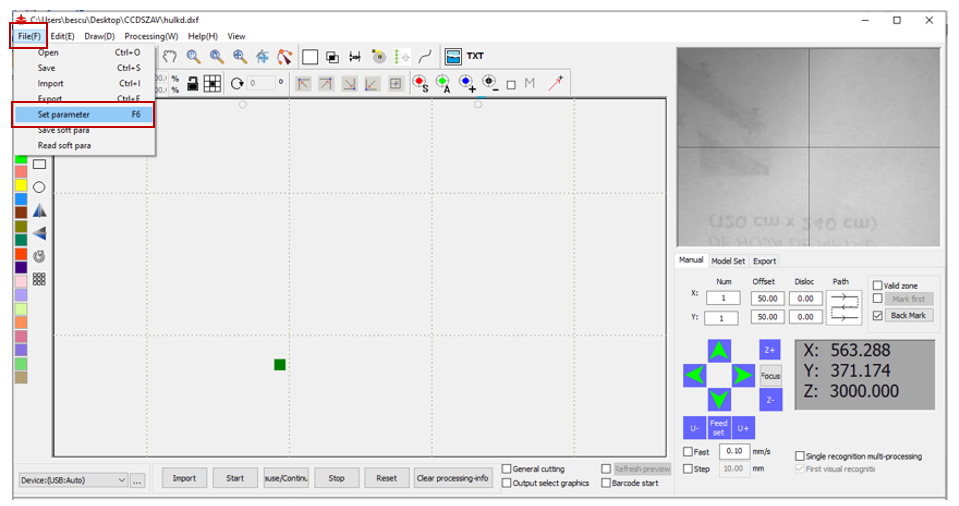The height and width of the screenshot is (506, 959).
Task: Click the blue mark point plus icon
Action: pos(467,83)
